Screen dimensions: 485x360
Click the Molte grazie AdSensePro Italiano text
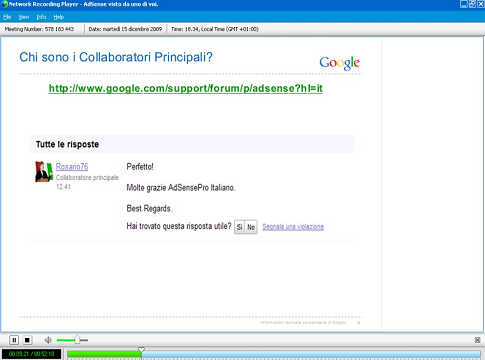[x=181, y=188]
